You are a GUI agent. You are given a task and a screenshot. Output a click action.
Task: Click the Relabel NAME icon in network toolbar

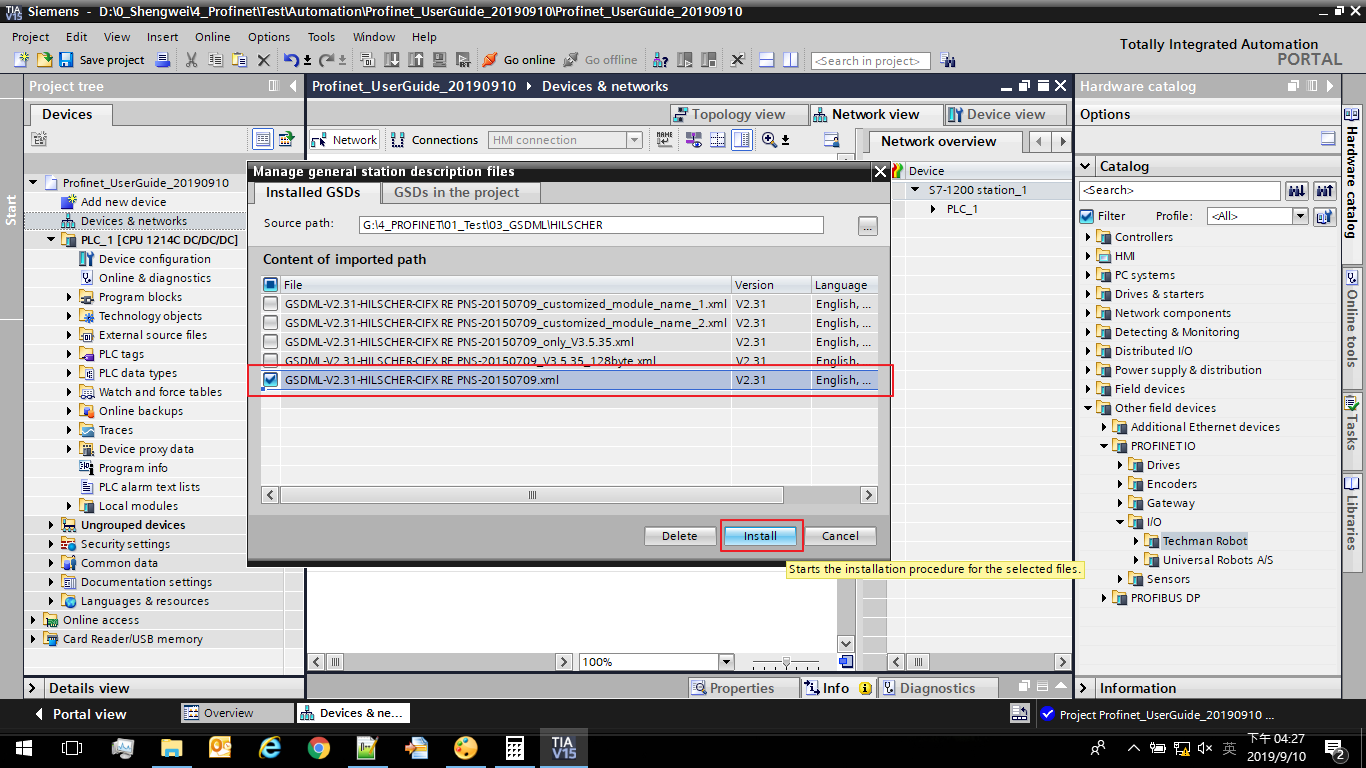665,140
